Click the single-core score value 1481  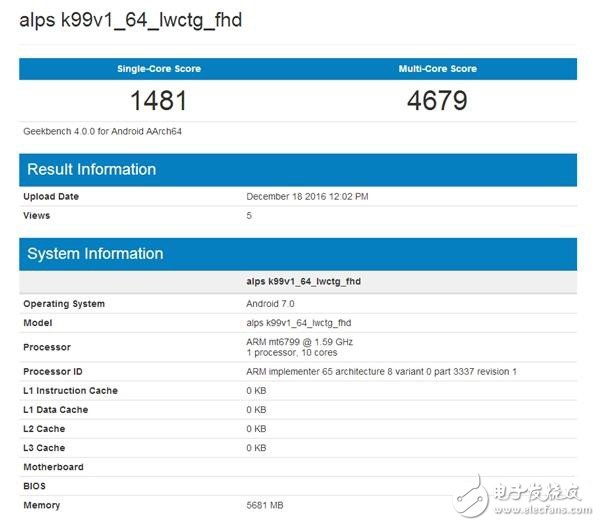click(159, 100)
